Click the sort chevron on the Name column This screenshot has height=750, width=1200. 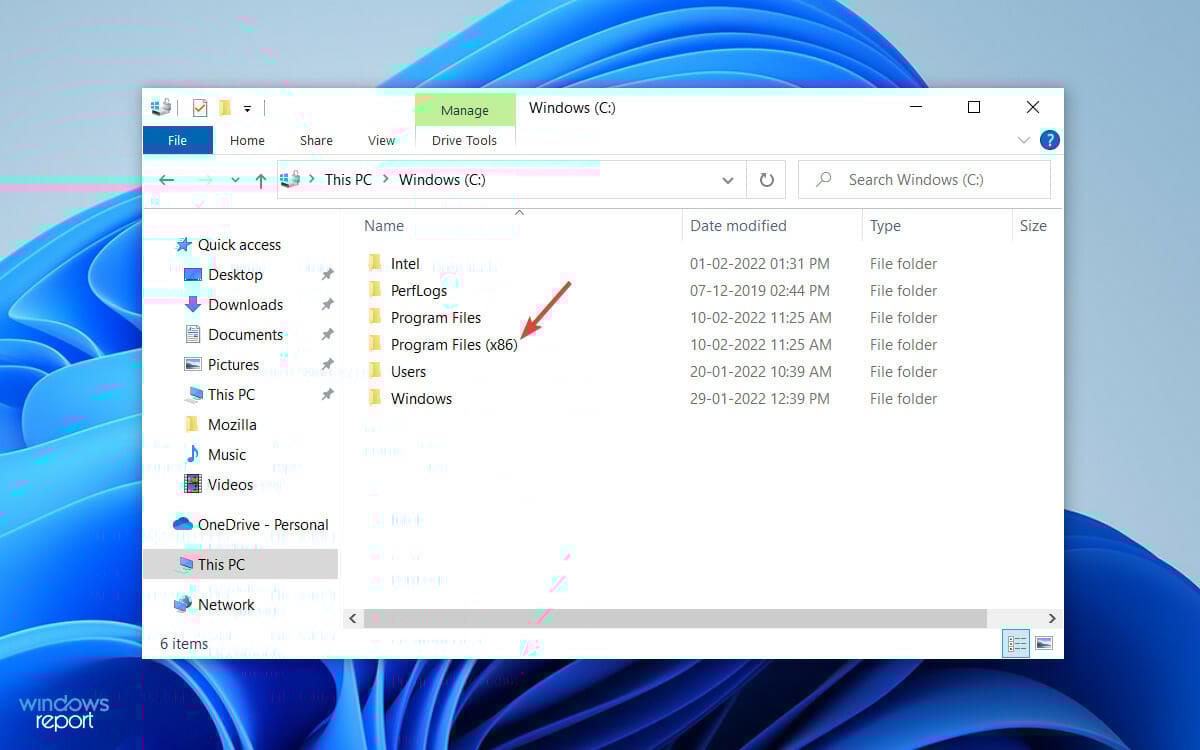[519, 212]
